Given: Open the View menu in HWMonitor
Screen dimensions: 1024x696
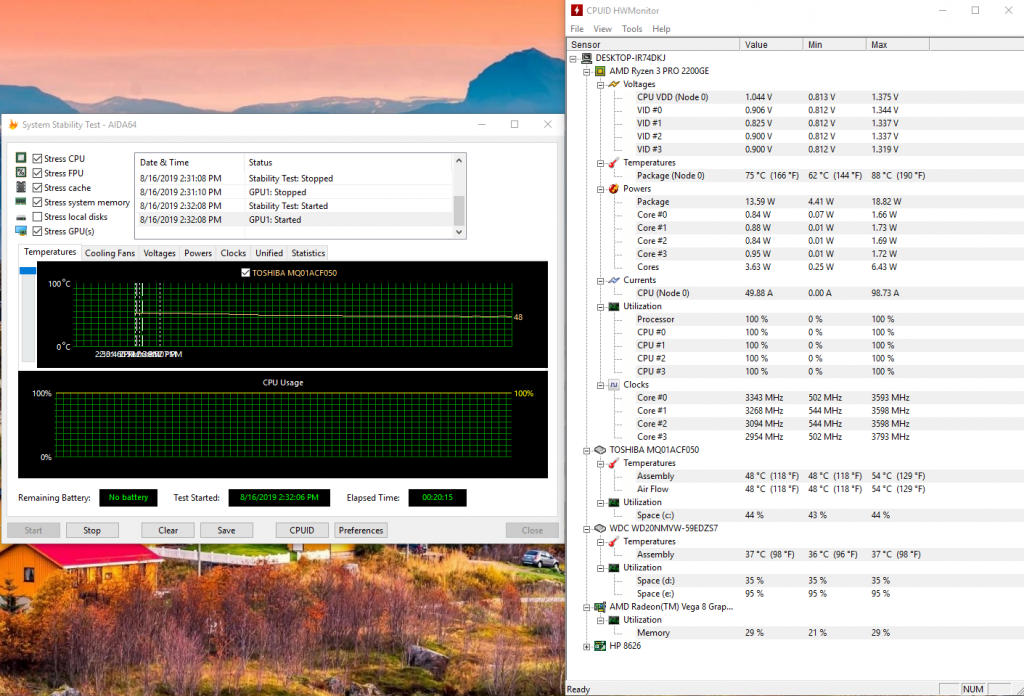Looking at the screenshot, I should click(x=602, y=29).
